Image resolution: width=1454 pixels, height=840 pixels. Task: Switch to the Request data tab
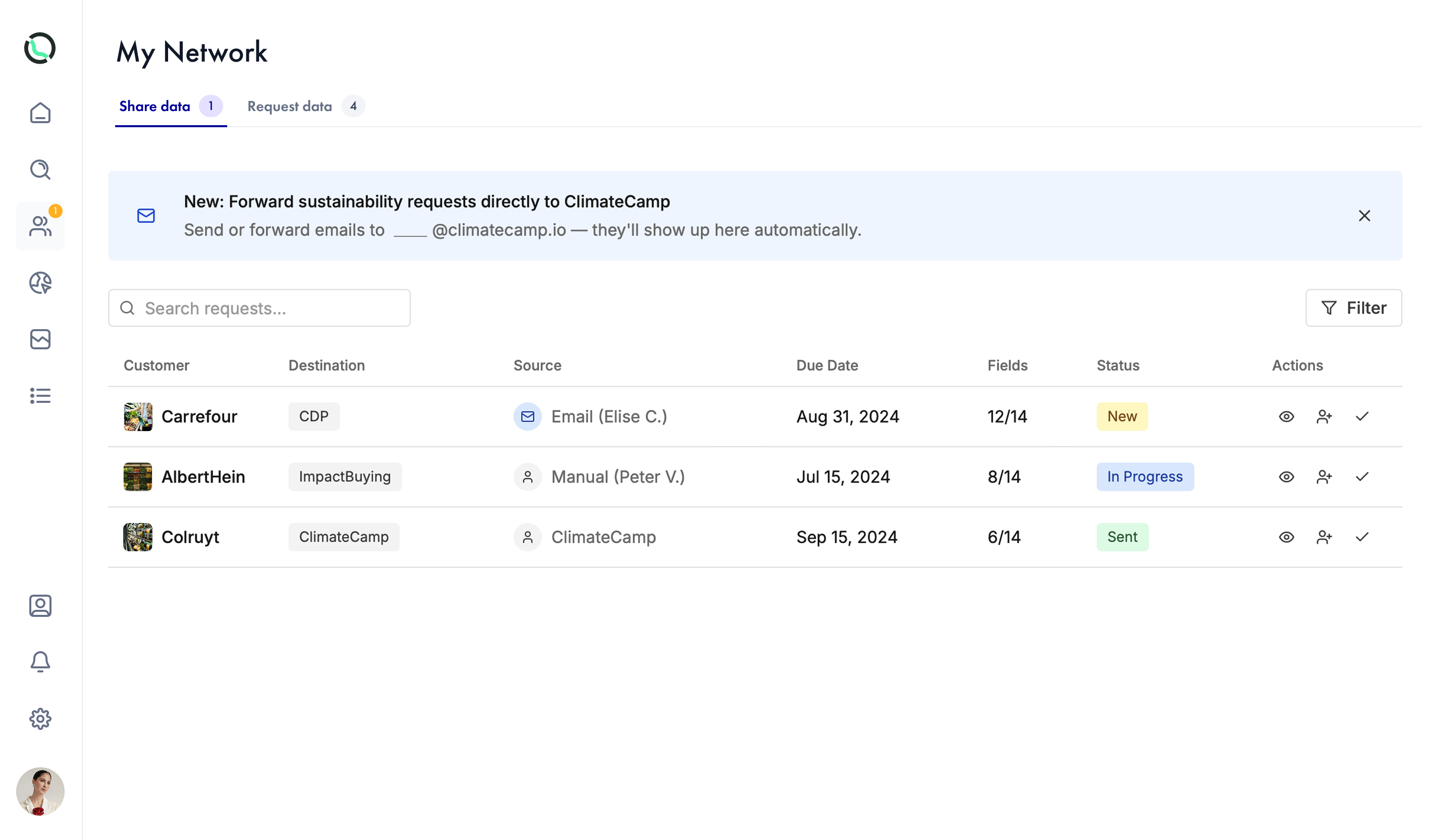coord(290,107)
